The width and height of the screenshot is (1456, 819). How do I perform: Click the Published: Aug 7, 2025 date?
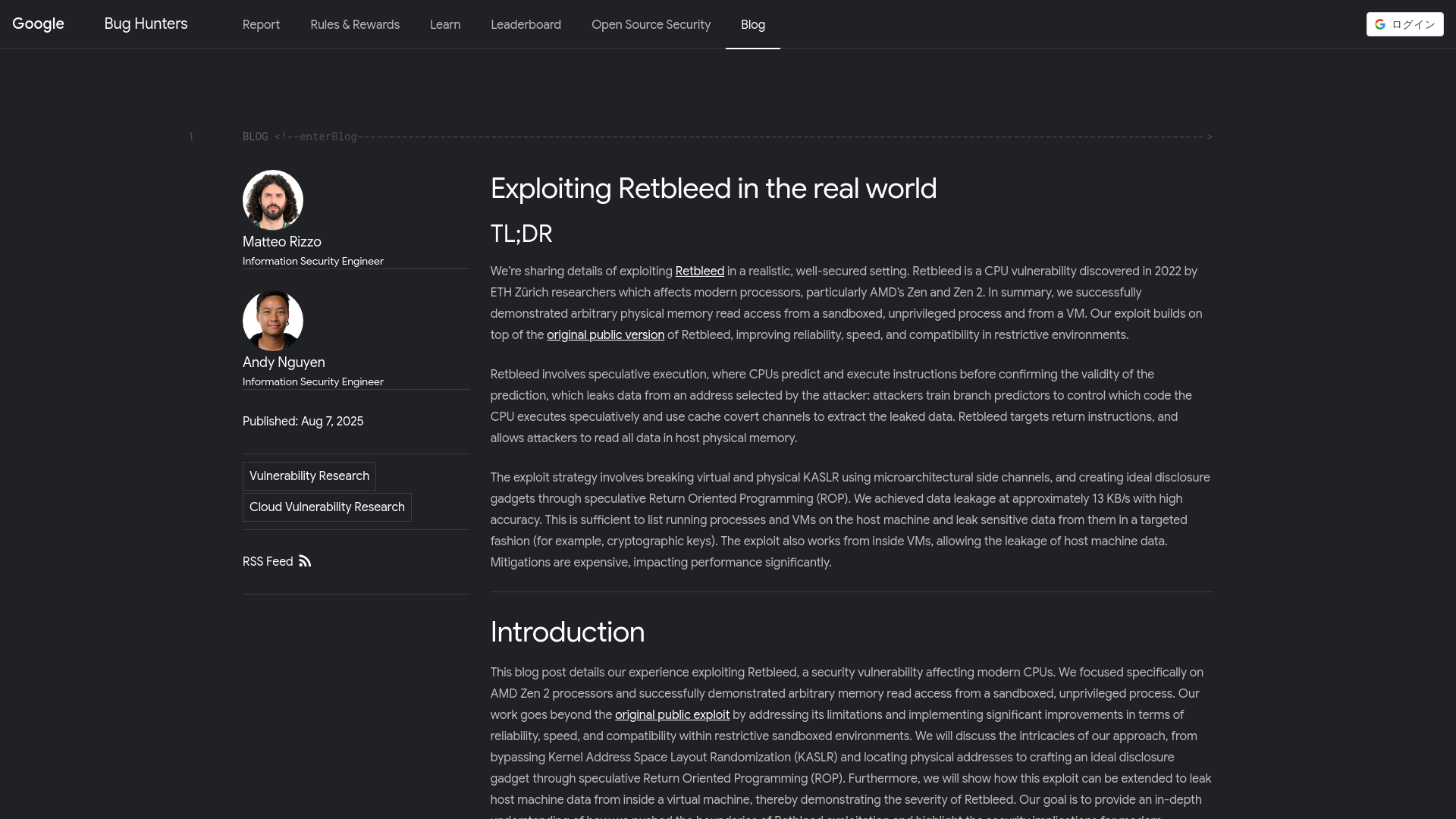pos(303,422)
